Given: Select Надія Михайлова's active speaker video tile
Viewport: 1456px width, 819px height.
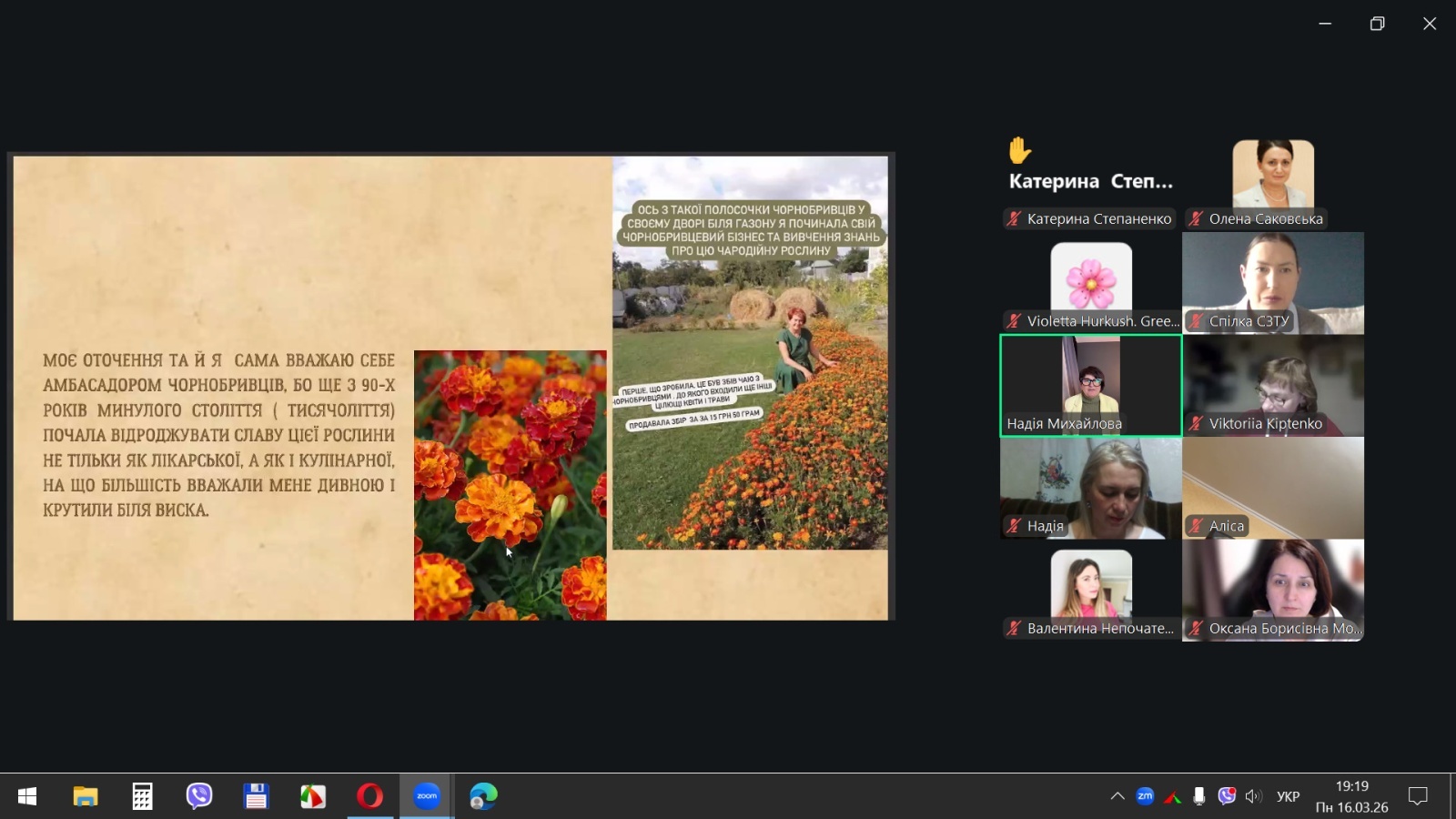Looking at the screenshot, I should [1090, 385].
